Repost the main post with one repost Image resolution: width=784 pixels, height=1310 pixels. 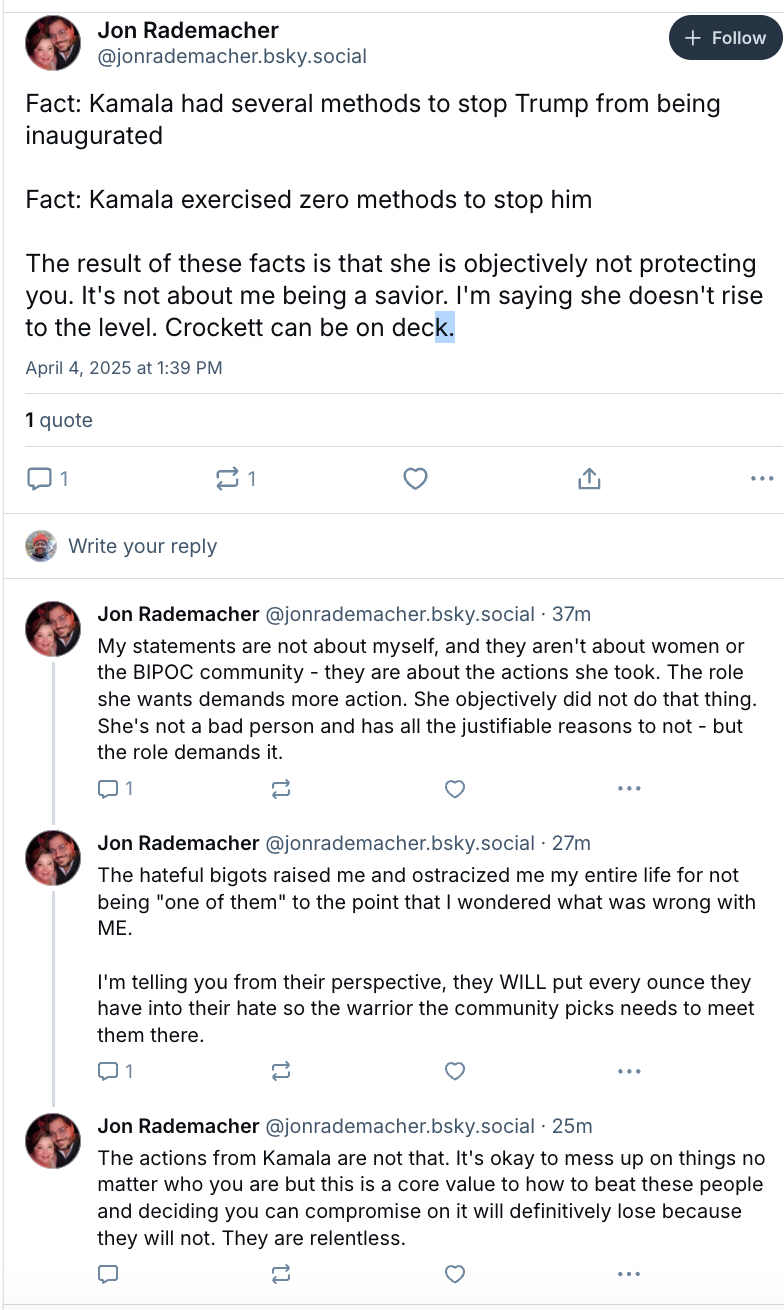(x=228, y=479)
